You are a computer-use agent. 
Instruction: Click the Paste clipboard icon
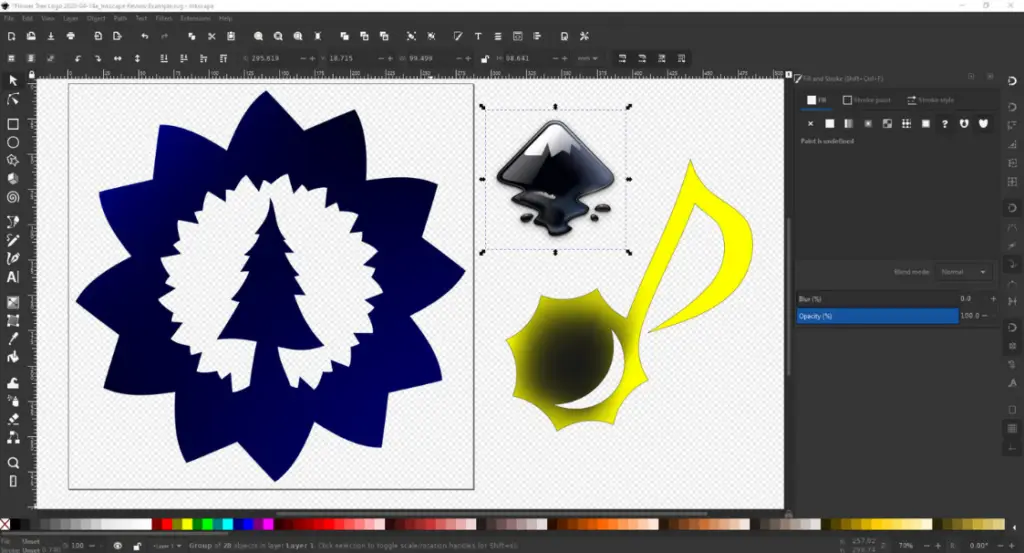(x=231, y=37)
